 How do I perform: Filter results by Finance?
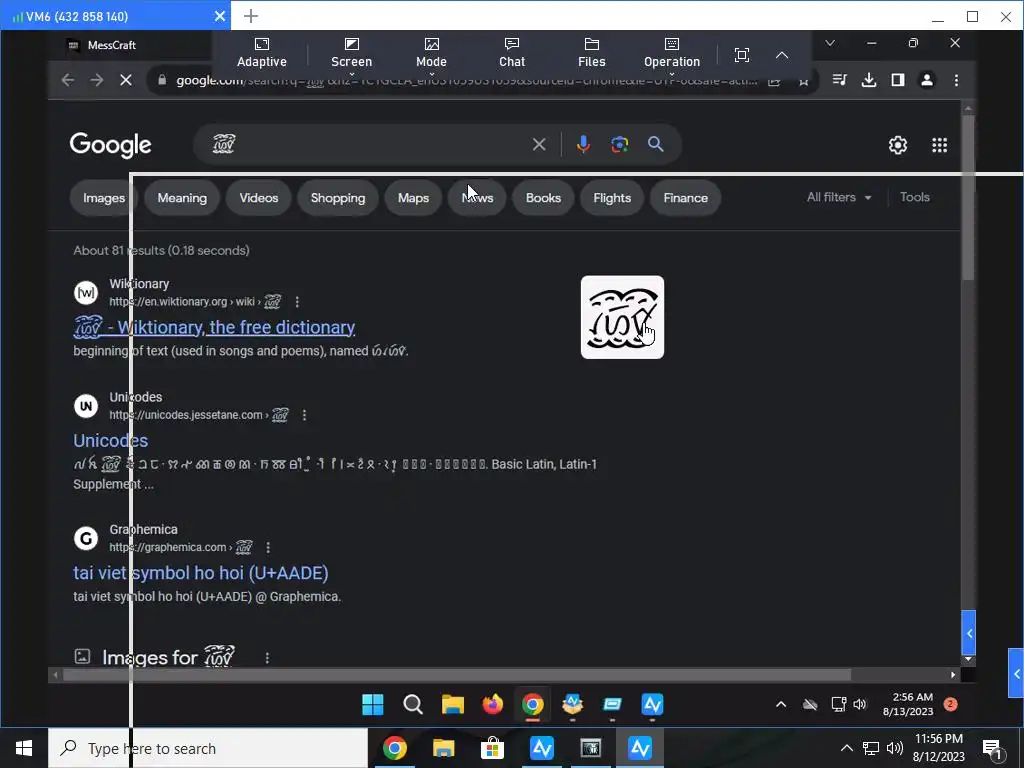686,198
